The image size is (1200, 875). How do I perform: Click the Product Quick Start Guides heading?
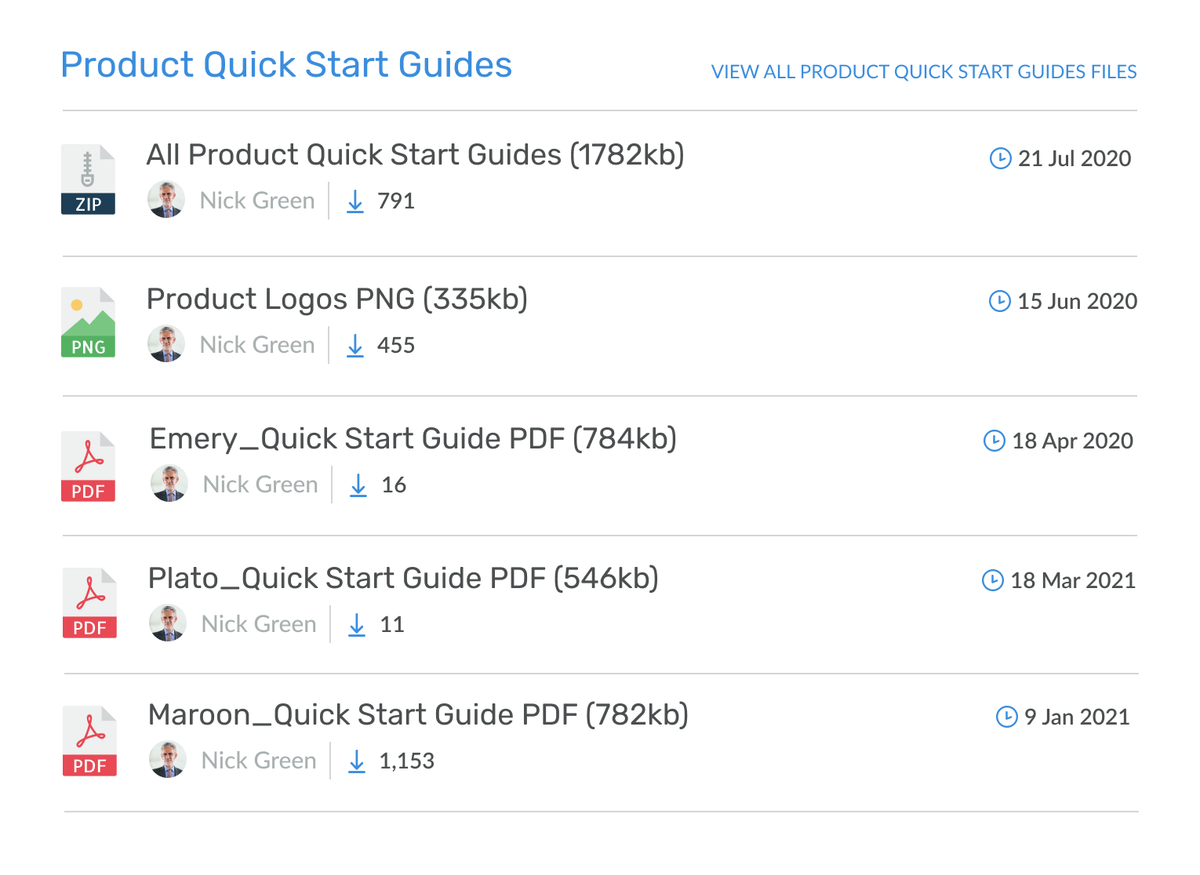286,65
